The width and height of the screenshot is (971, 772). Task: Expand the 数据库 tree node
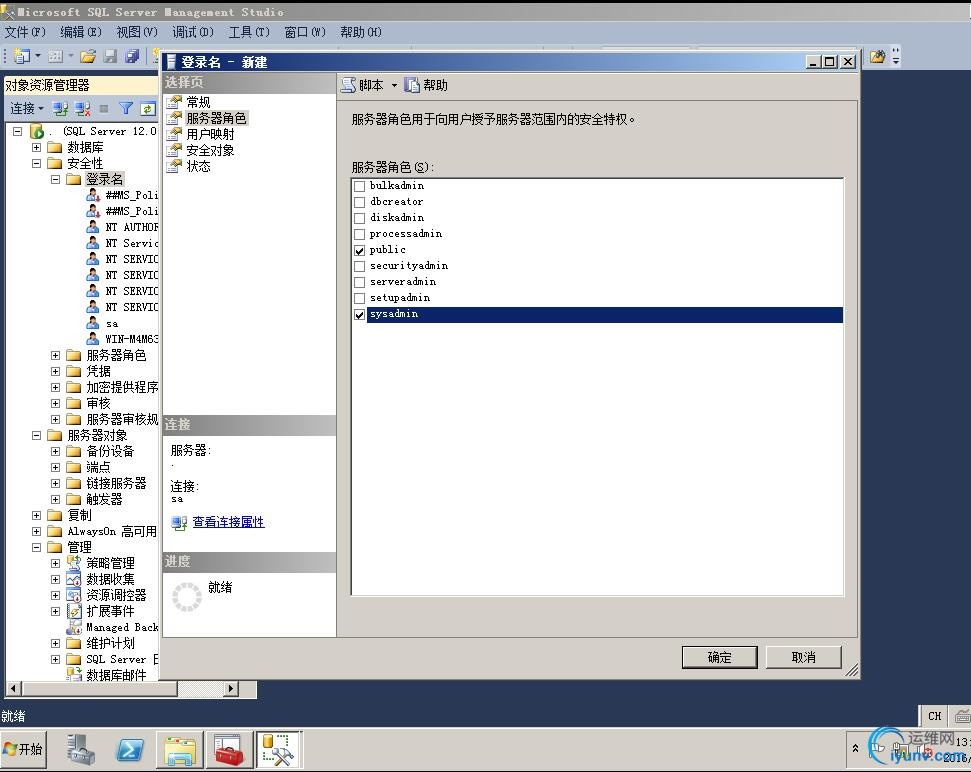coord(37,147)
